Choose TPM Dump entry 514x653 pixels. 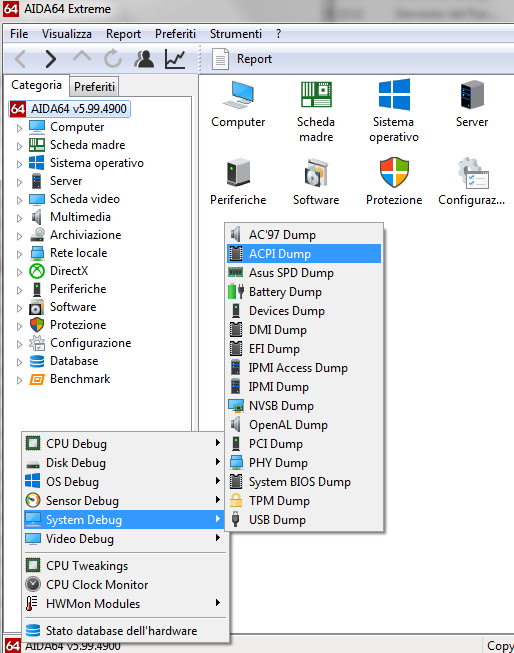pos(304,501)
